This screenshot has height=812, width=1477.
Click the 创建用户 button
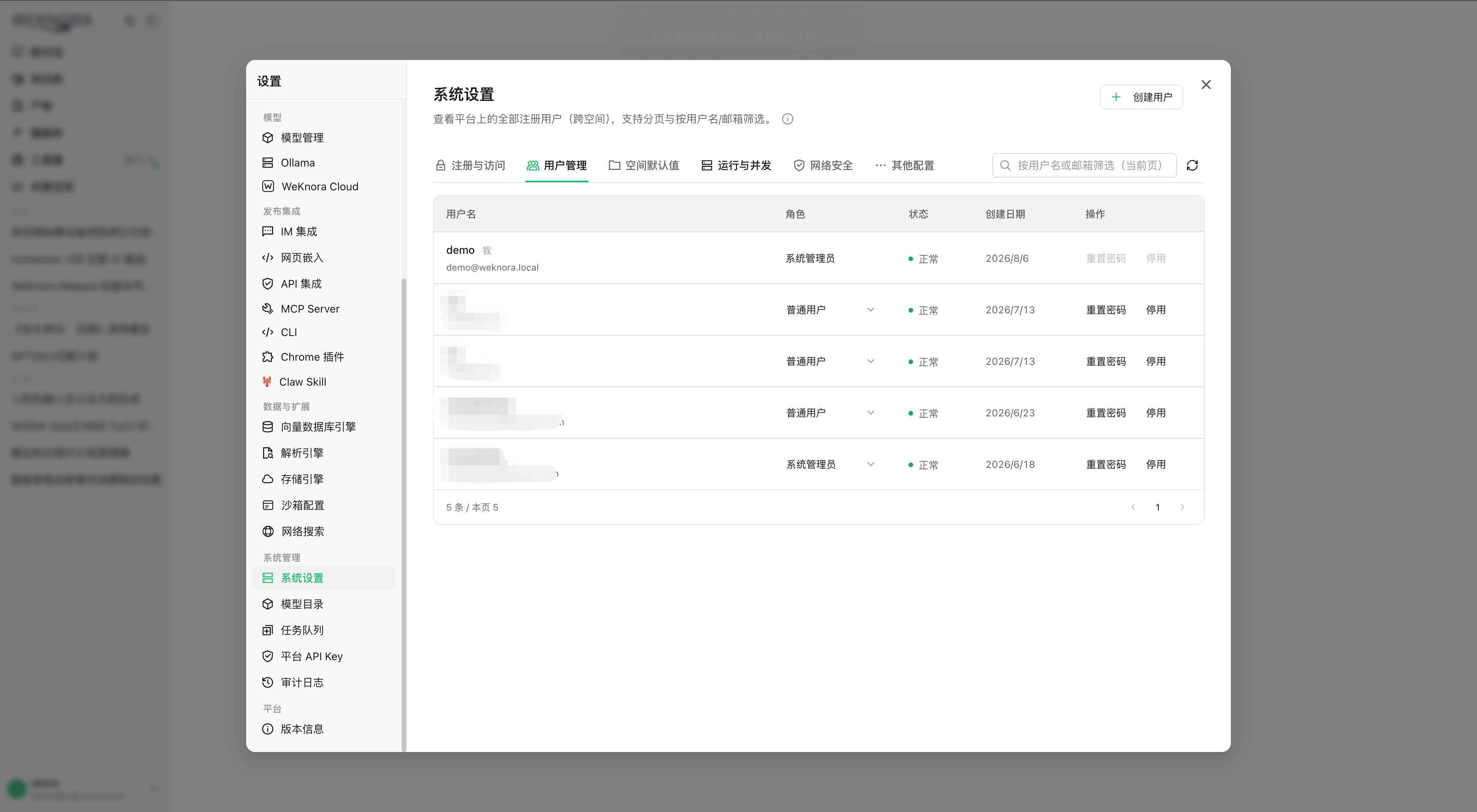coord(1141,97)
